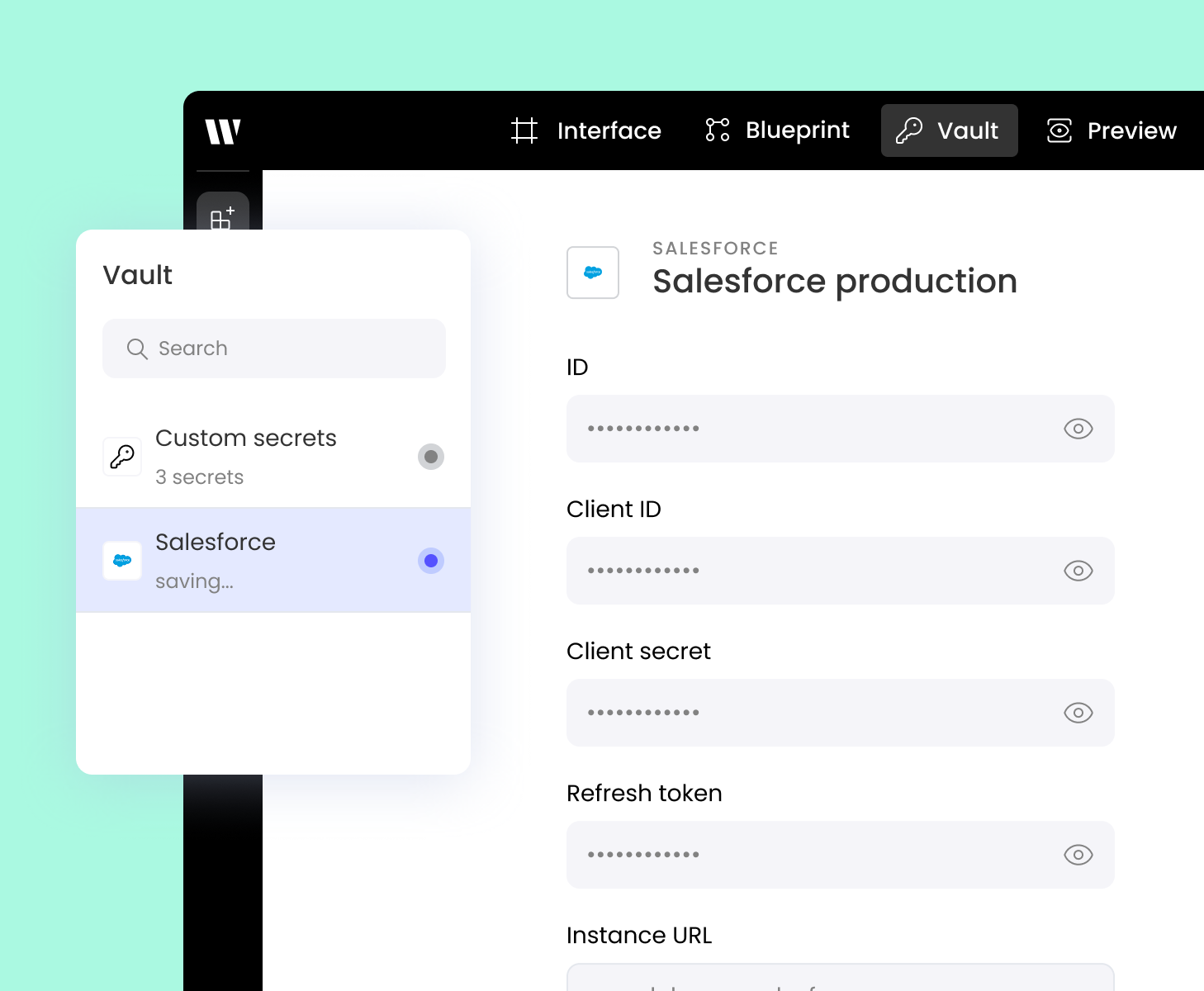Click the Instance URL label
This screenshot has height=991, width=1204.
click(639, 936)
